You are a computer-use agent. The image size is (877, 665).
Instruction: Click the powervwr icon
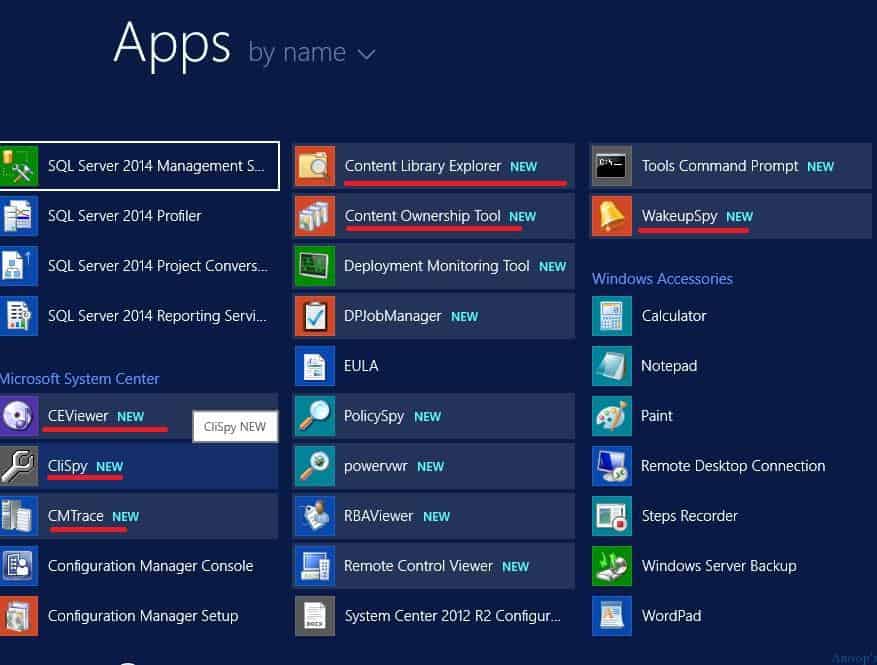click(x=315, y=466)
